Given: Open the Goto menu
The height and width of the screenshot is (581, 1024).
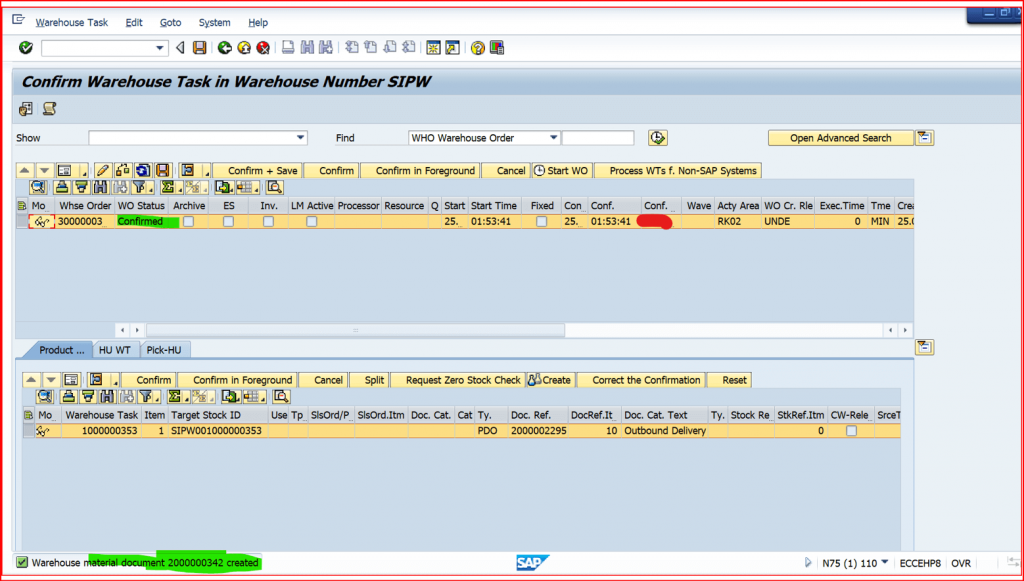Looking at the screenshot, I should click(170, 22).
